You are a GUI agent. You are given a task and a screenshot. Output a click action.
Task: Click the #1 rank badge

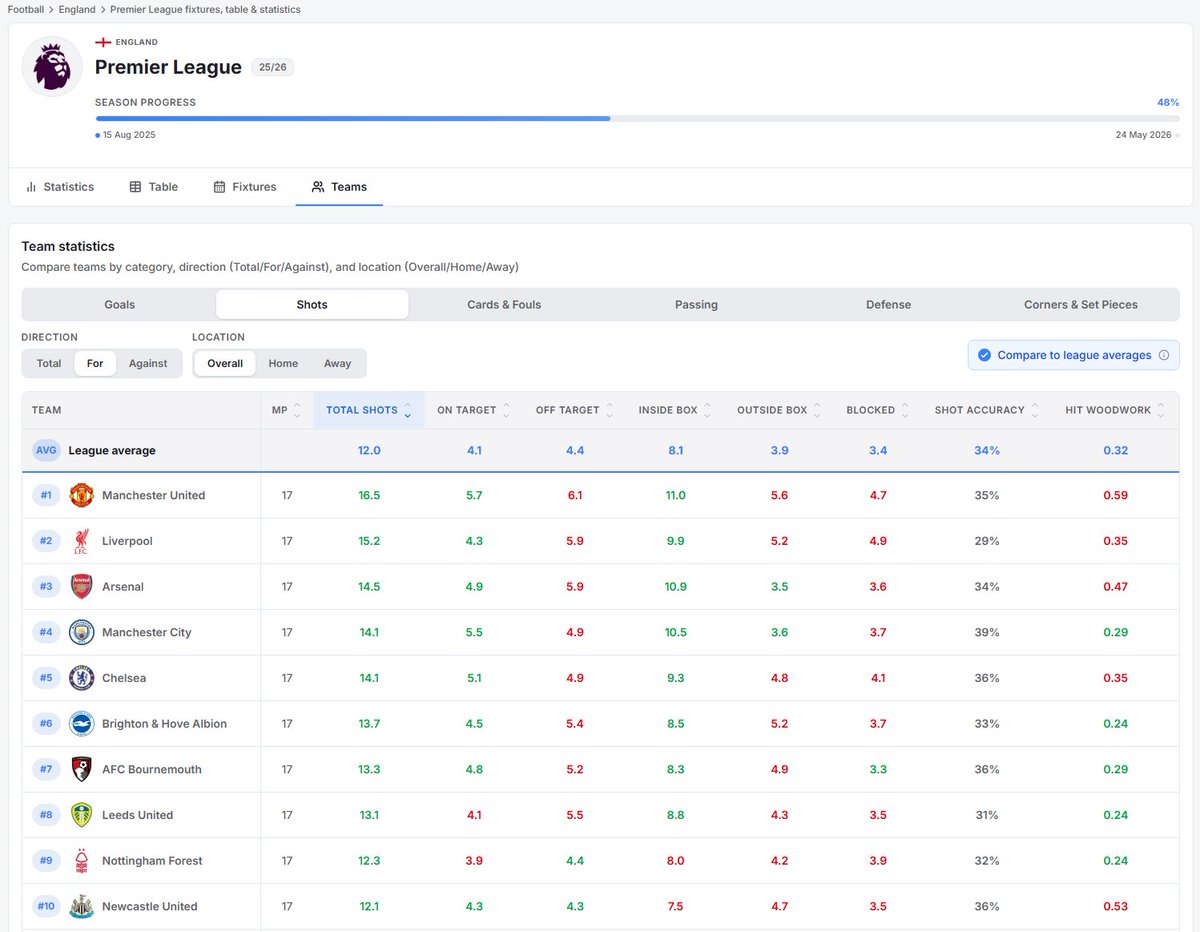pos(46,495)
